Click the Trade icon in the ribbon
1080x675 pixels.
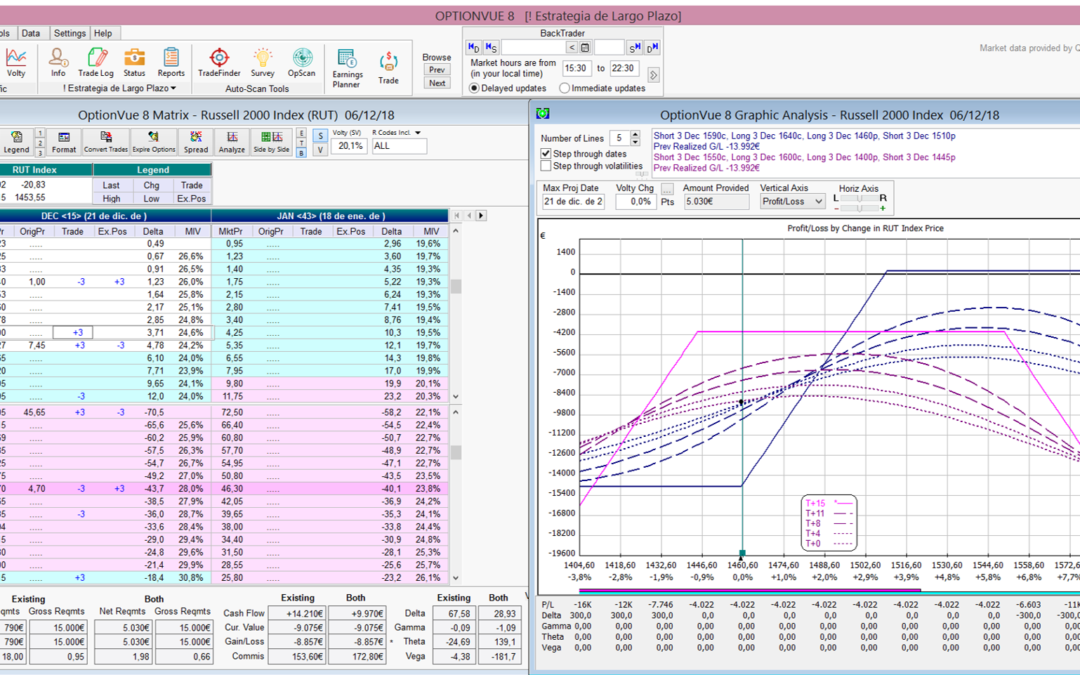(x=388, y=68)
